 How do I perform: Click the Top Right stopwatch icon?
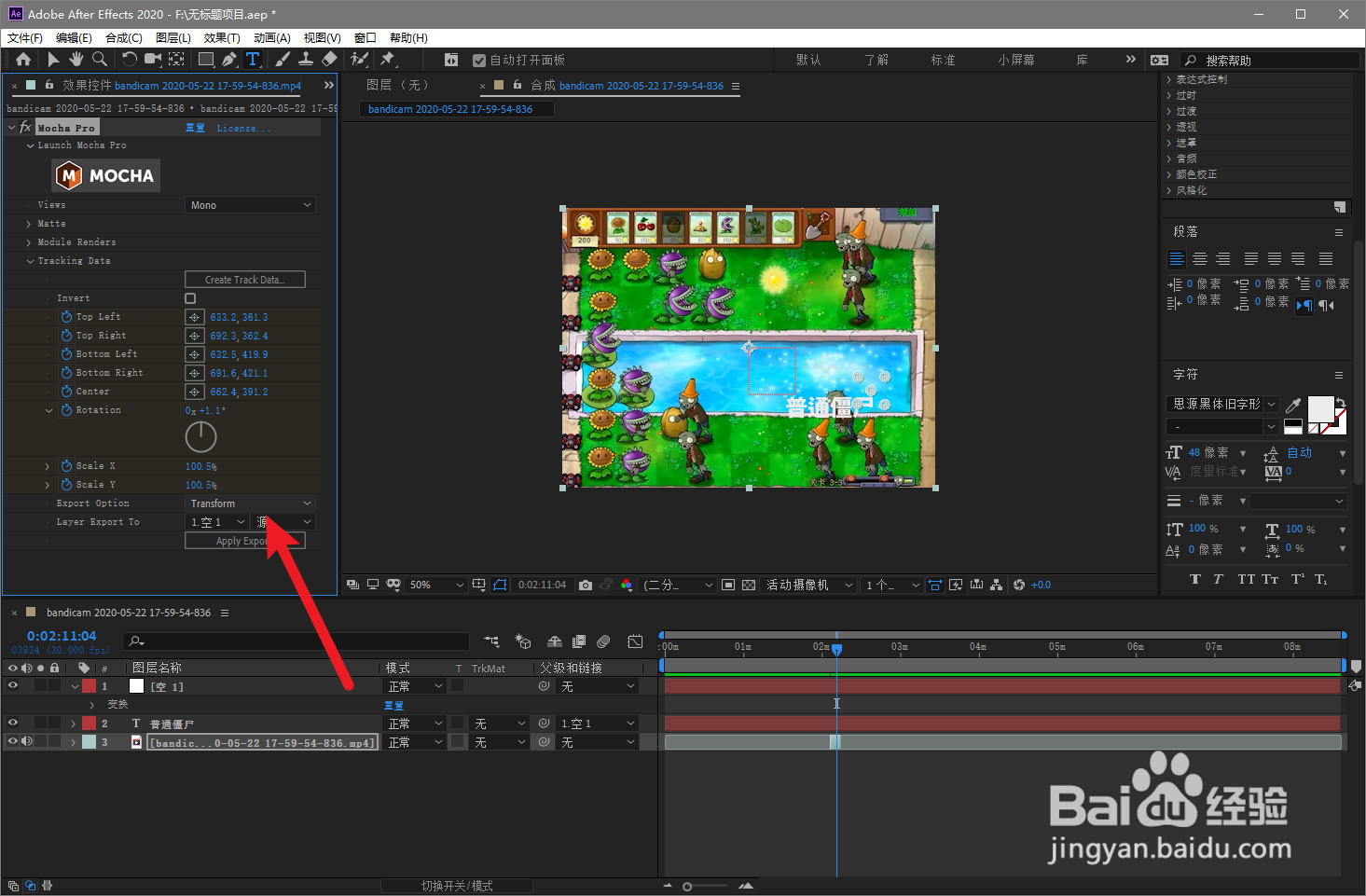pyautogui.click(x=66, y=336)
